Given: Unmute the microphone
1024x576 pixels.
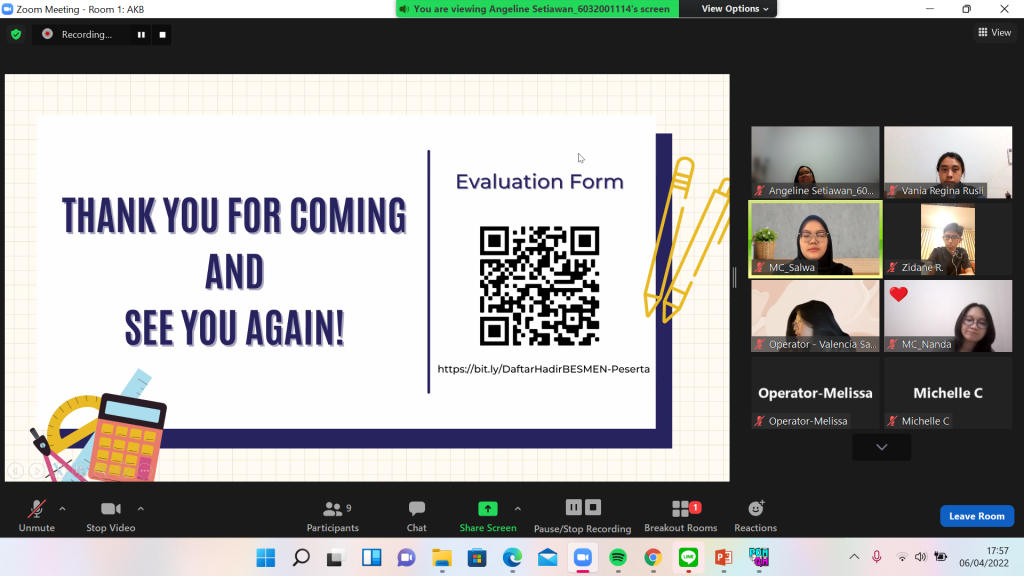Looking at the screenshot, I should coord(37,515).
